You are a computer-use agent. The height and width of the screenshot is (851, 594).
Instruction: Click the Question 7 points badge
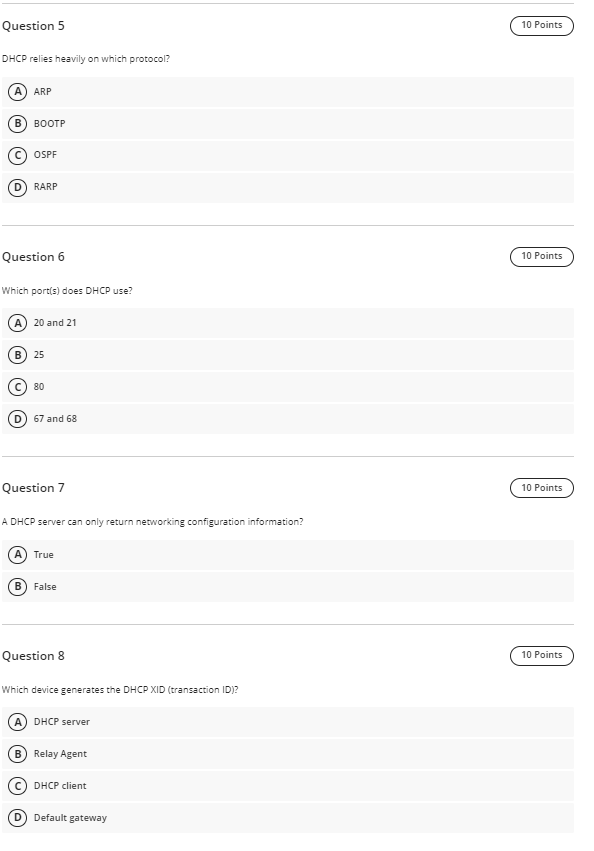point(542,488)
